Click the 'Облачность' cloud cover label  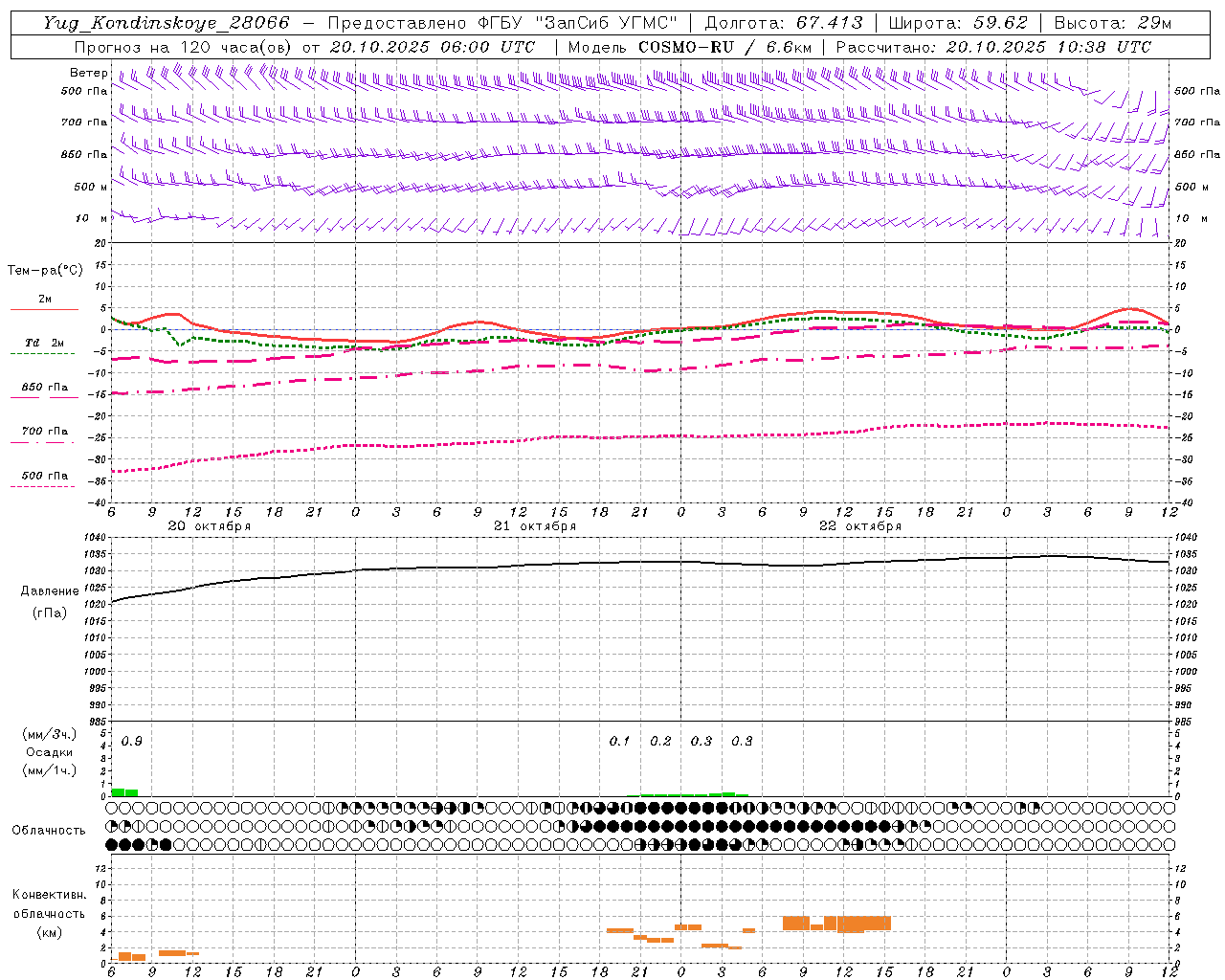[49, 830]
